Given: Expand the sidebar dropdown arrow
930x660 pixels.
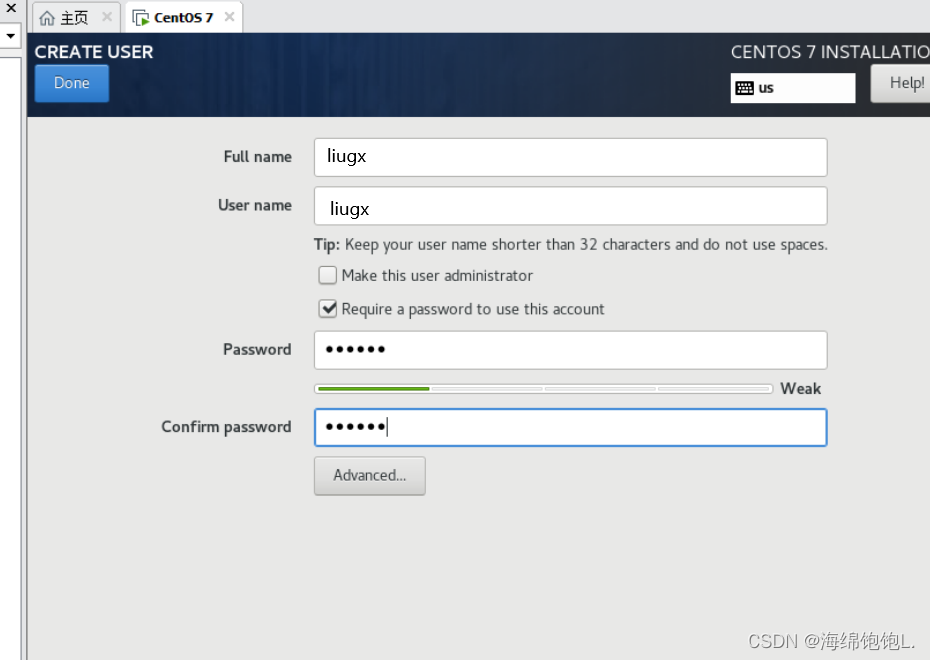Looking at the screenshot, I should coord(11,36).
